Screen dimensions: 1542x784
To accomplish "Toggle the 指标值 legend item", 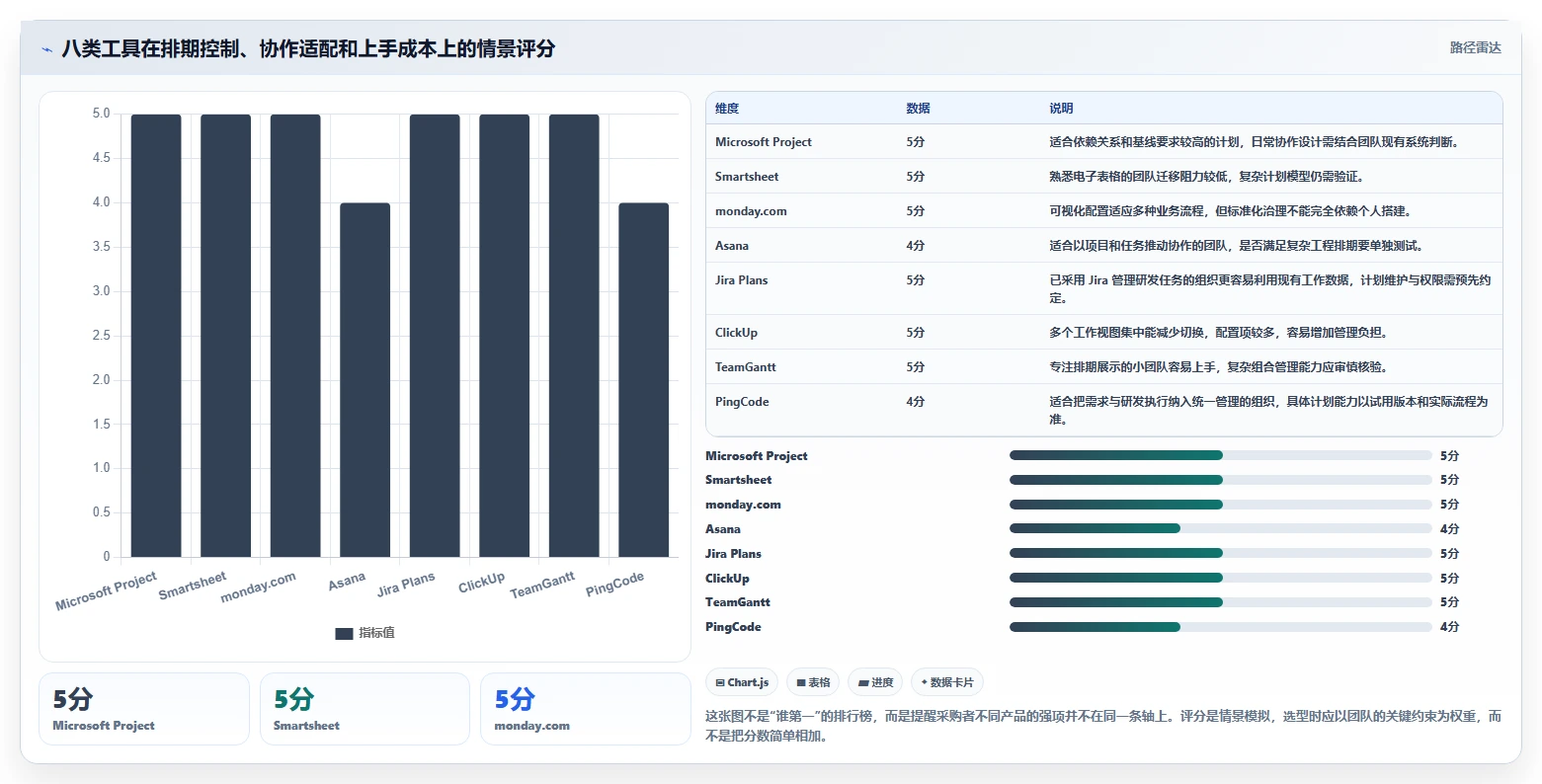I will click(x=365, y=633).
